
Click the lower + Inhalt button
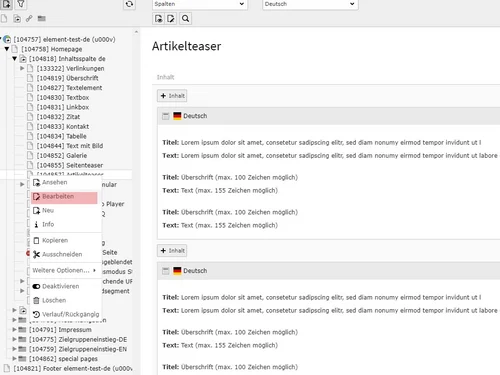coord(172,251)
